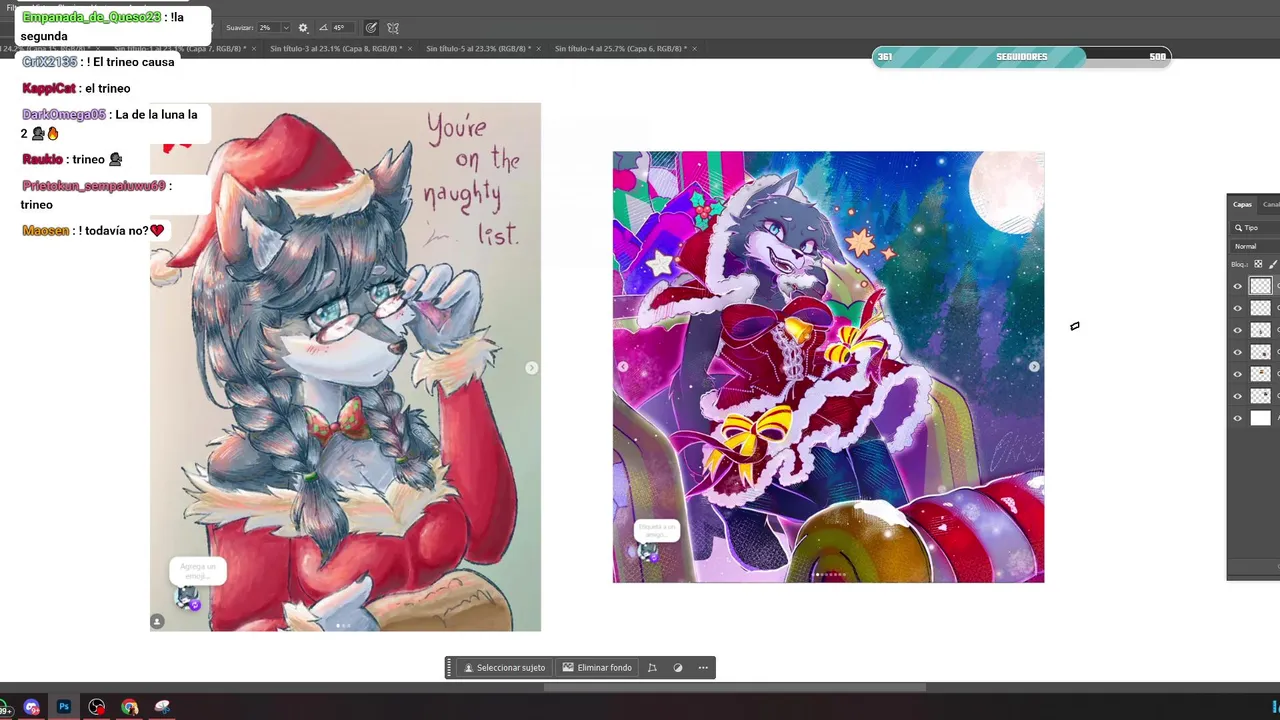The width and height of the screenshot is (1280, 720).
Task: Create adjustment layer from contextual task bar
Action: click(x=678, y=668)
